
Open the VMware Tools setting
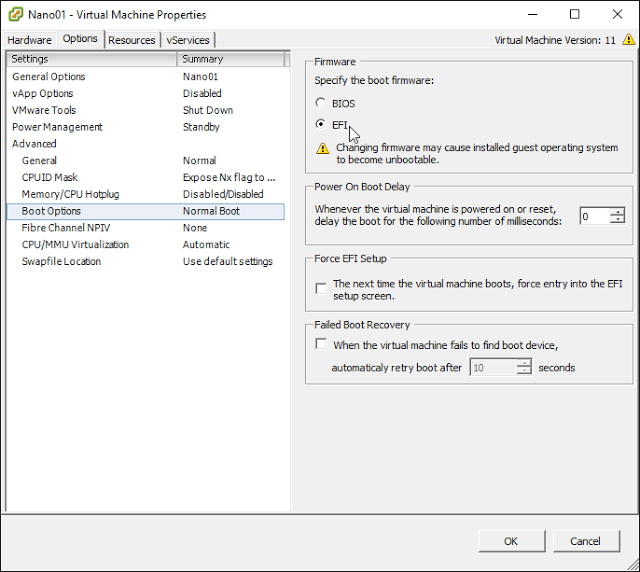44,111
